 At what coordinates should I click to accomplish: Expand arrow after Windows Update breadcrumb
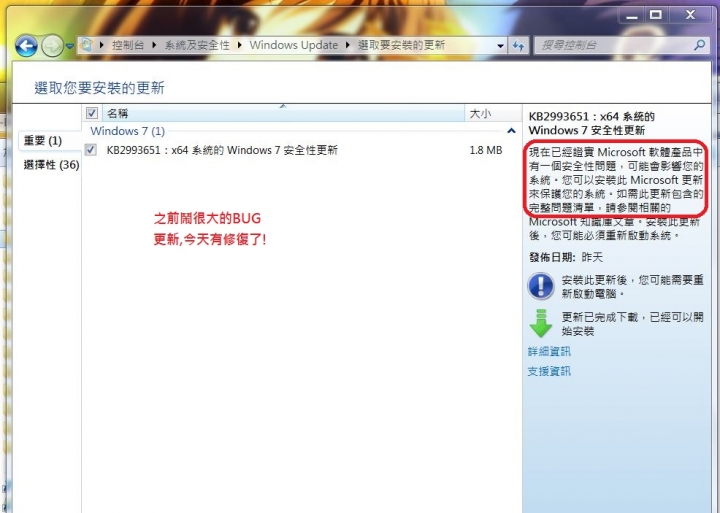348,45
